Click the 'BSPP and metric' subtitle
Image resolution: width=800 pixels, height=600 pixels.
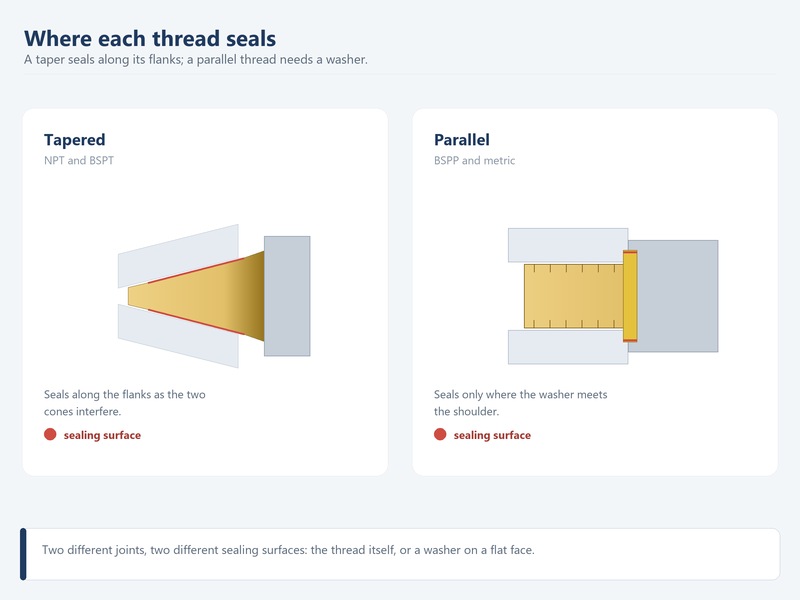pos(474,160)
